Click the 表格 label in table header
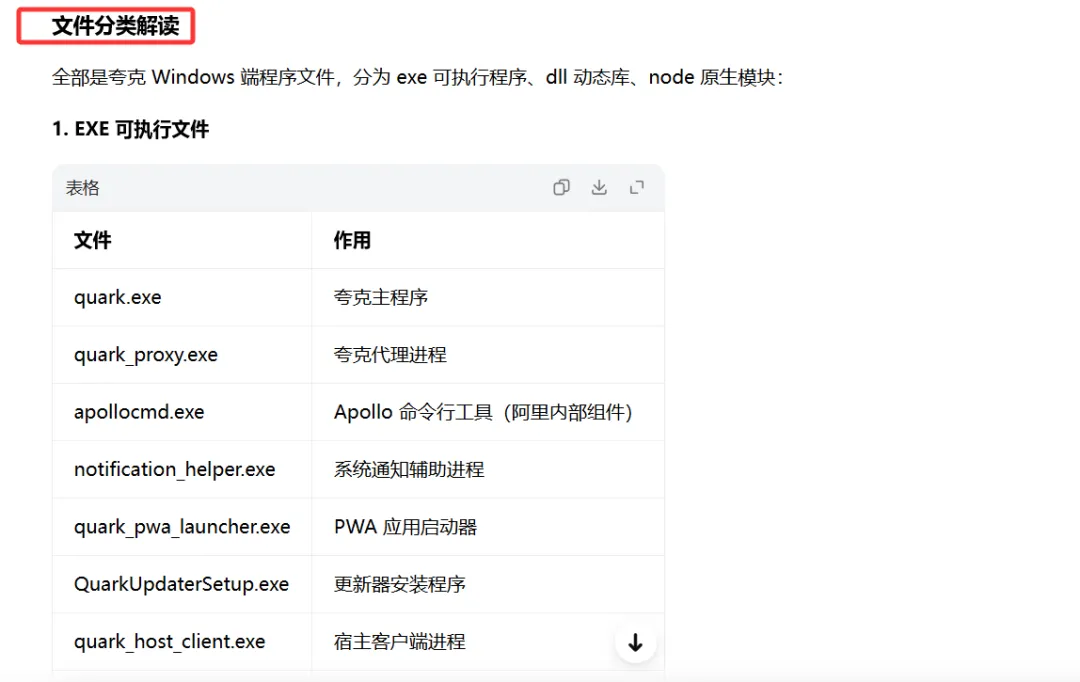This screenshot has height=682, width=1080. pos(82,188)
